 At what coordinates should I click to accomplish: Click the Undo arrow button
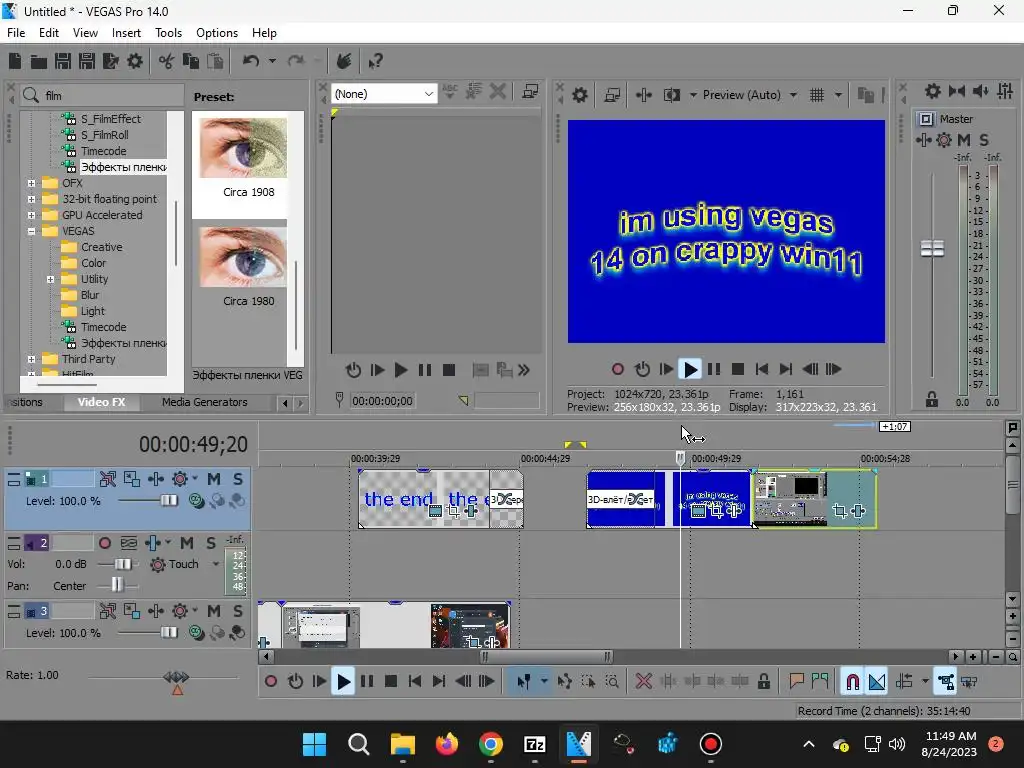[251, 61]
